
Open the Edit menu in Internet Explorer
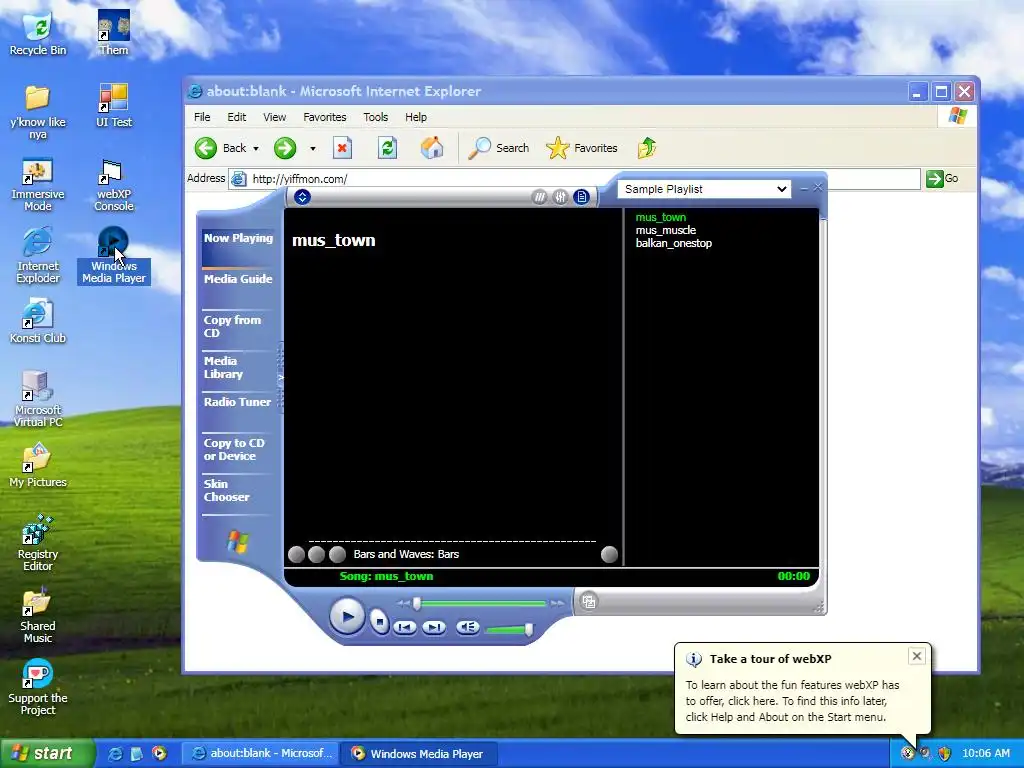236,117
